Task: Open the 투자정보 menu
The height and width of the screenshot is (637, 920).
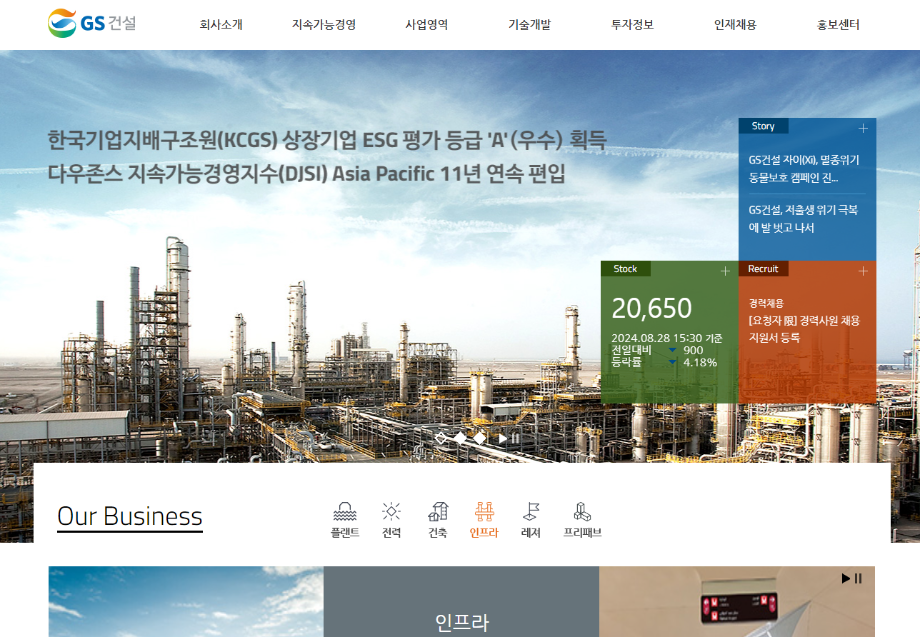Action: point(632,25)
